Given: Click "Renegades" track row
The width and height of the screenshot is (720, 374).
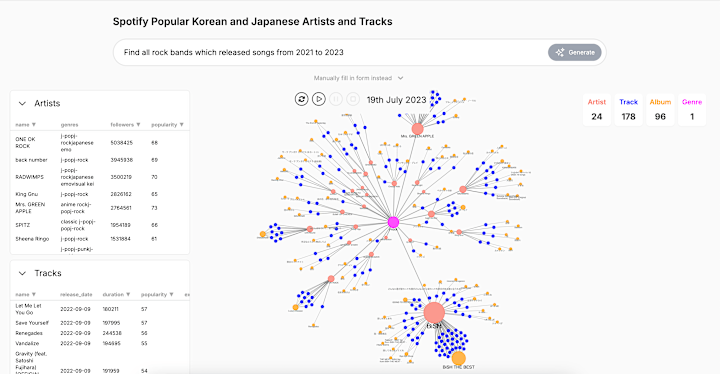Looking at the screenshot, I should 100,333.
